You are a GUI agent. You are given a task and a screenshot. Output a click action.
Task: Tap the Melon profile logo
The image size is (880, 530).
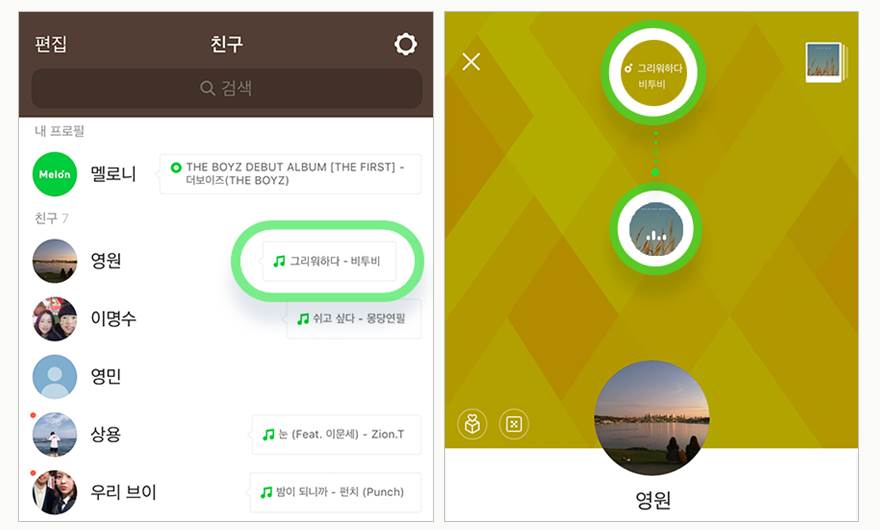coord(54,174)
